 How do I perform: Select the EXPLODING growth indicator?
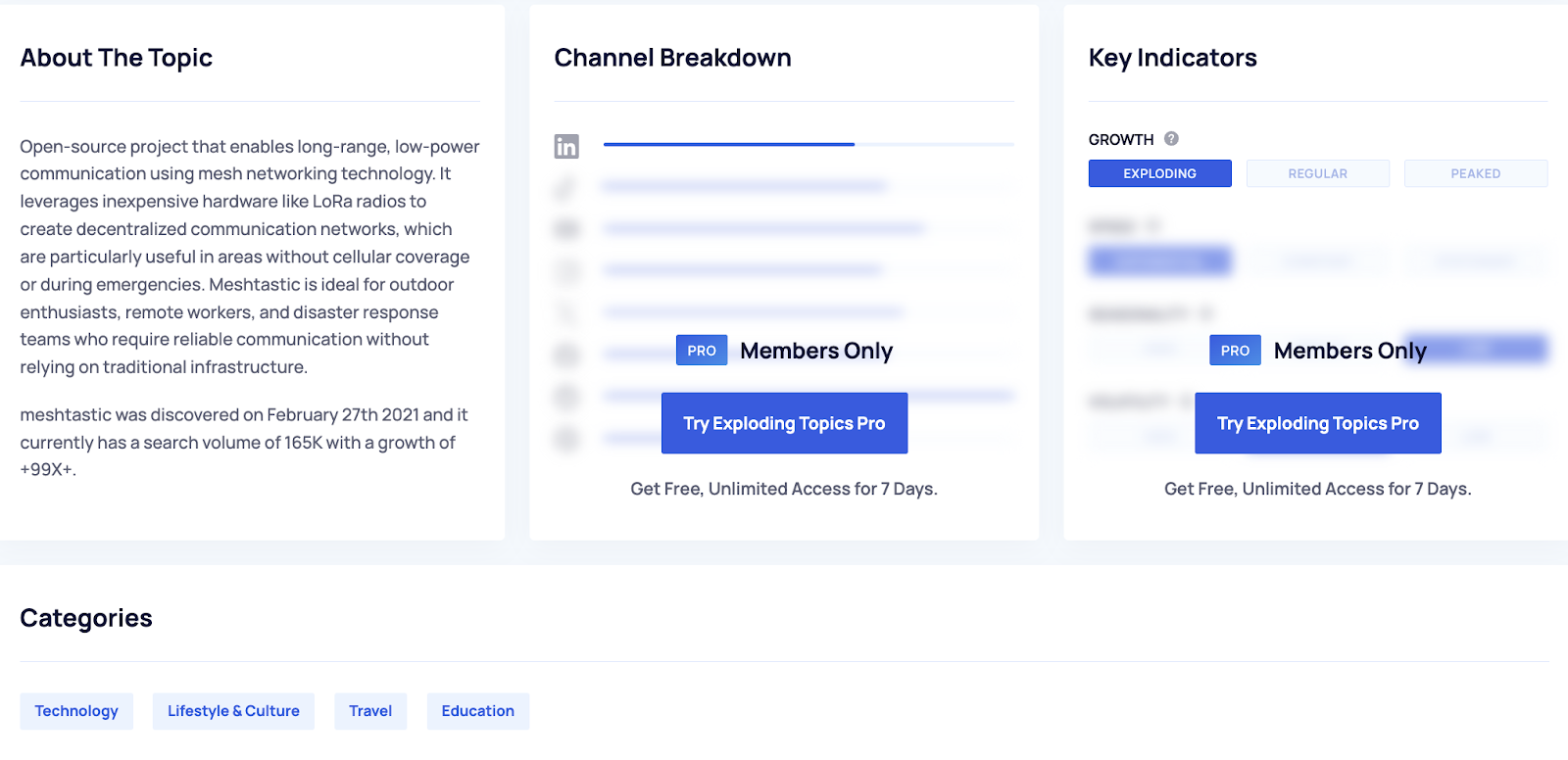tap(1159, 173)
